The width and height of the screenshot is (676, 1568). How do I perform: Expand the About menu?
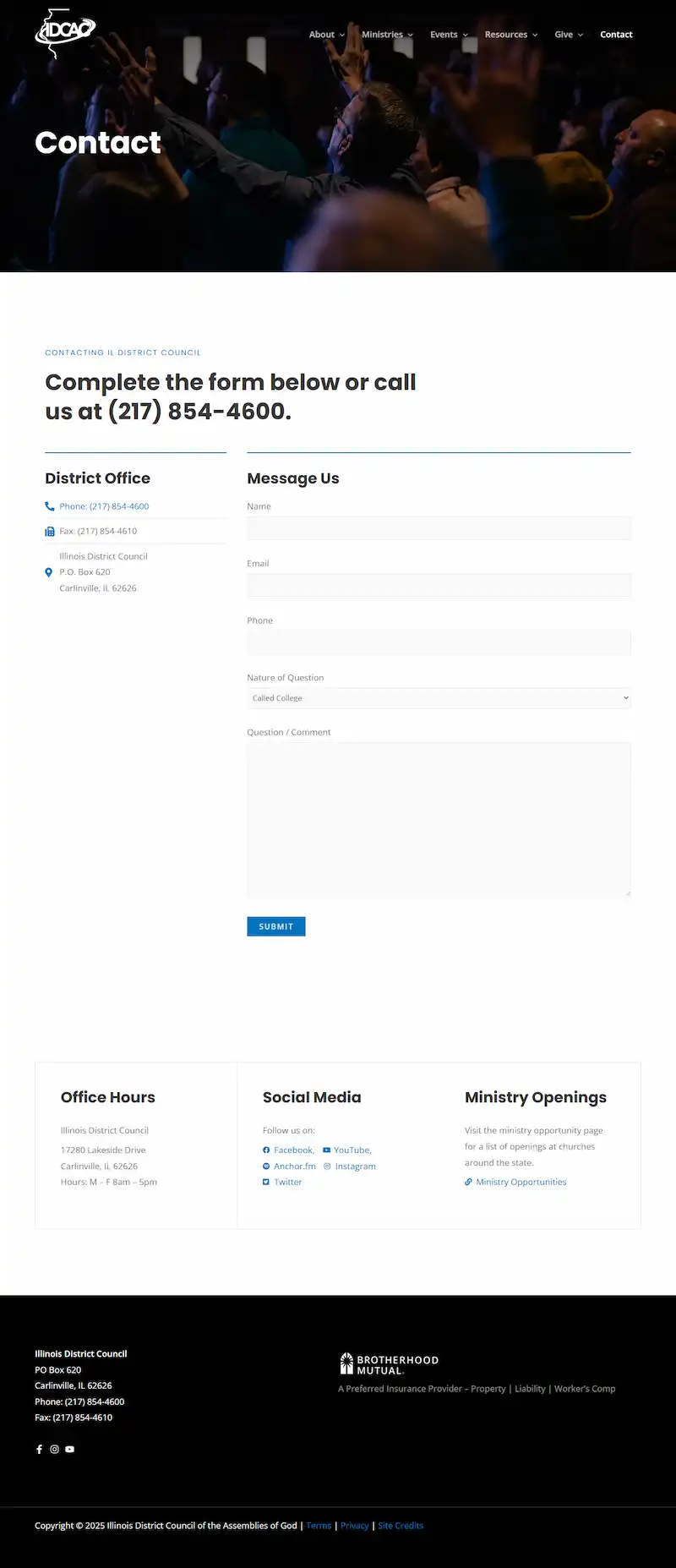click(x=326, y=35)
